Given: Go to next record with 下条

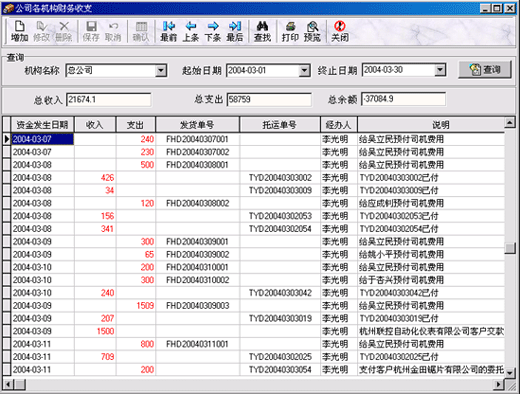Looking at the screenshot, I should tap(213, 31).
